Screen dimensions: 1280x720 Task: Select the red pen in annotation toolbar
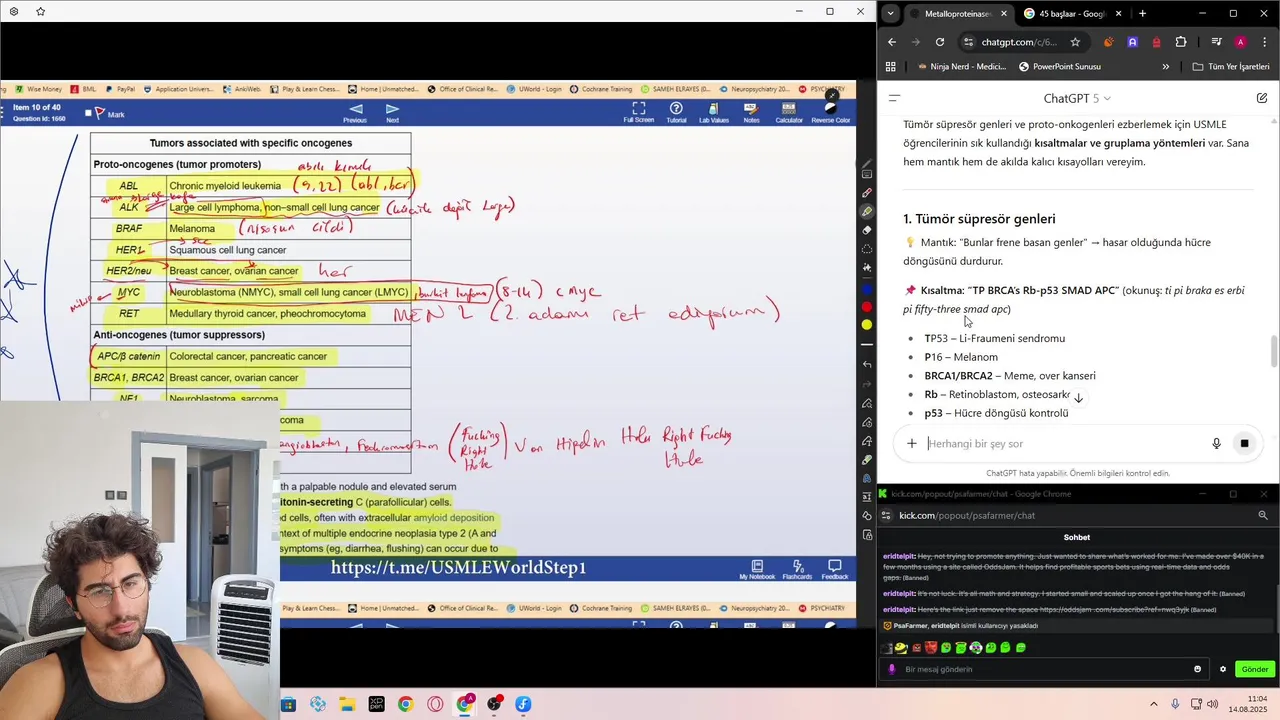click(867, 193)
